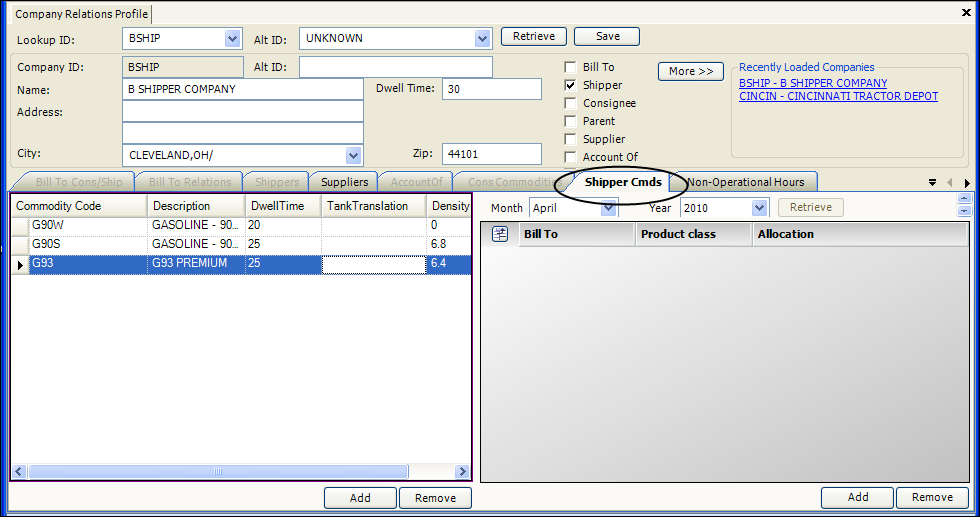
Task: Toggle the Parent checkbox
Action: point(570,121)
